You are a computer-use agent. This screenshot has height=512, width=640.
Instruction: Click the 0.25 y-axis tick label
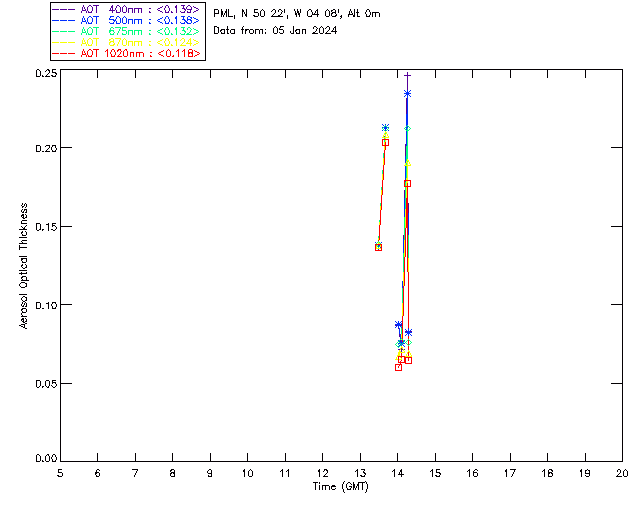point(46,73)
